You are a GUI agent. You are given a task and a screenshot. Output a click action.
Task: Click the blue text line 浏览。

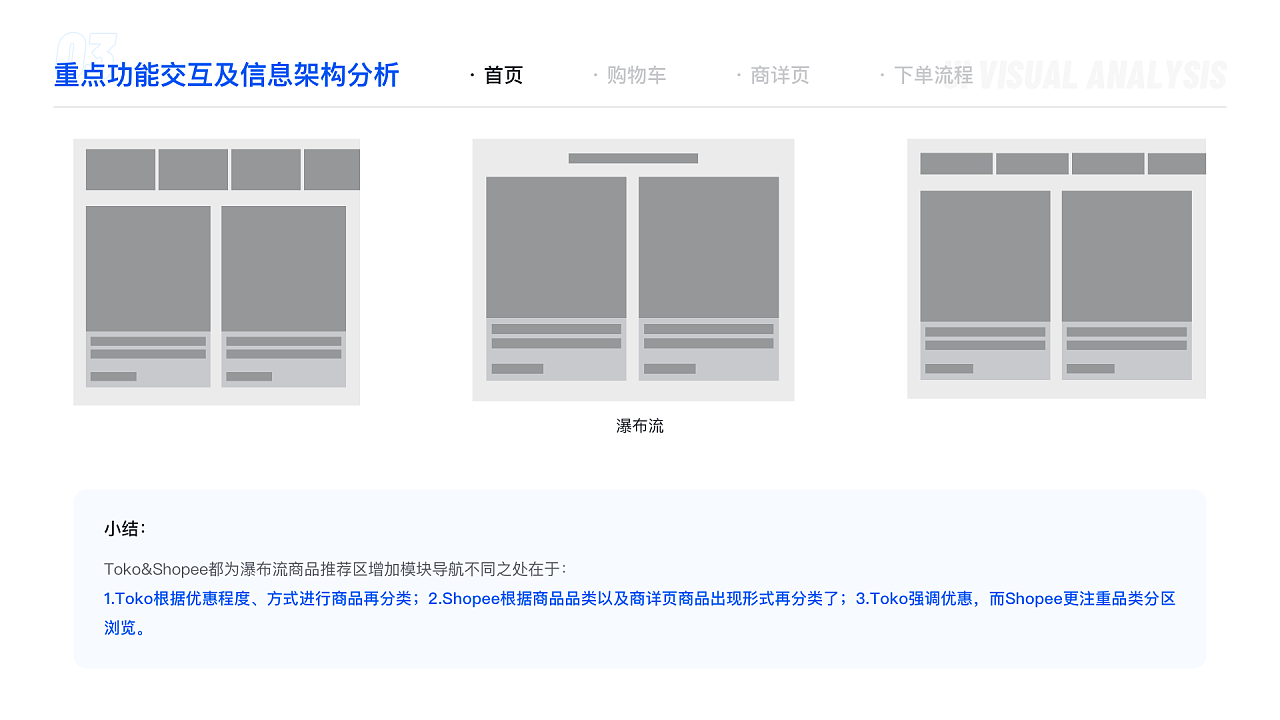point(125,629)
